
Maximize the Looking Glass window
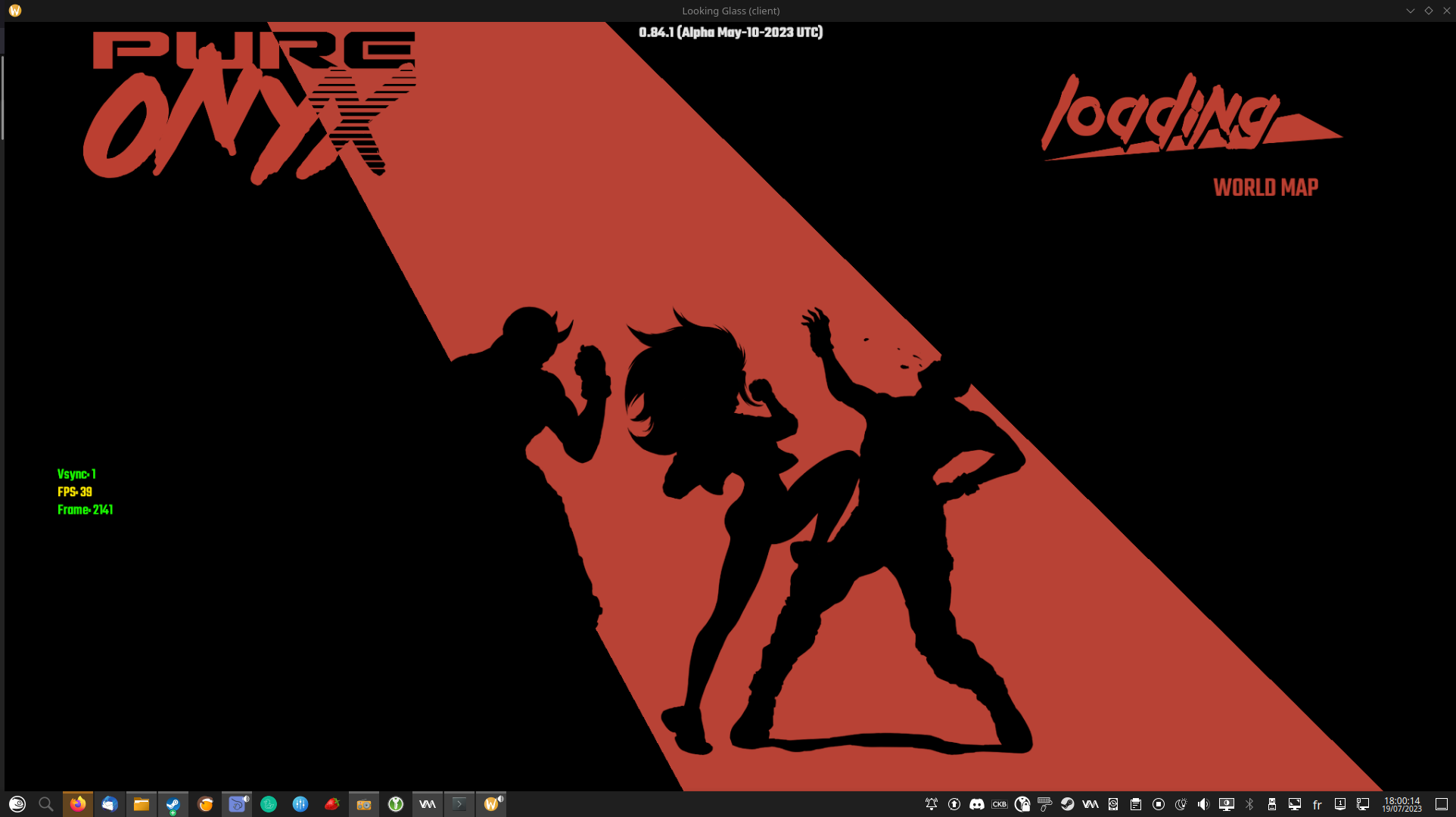coord(1429,11)
